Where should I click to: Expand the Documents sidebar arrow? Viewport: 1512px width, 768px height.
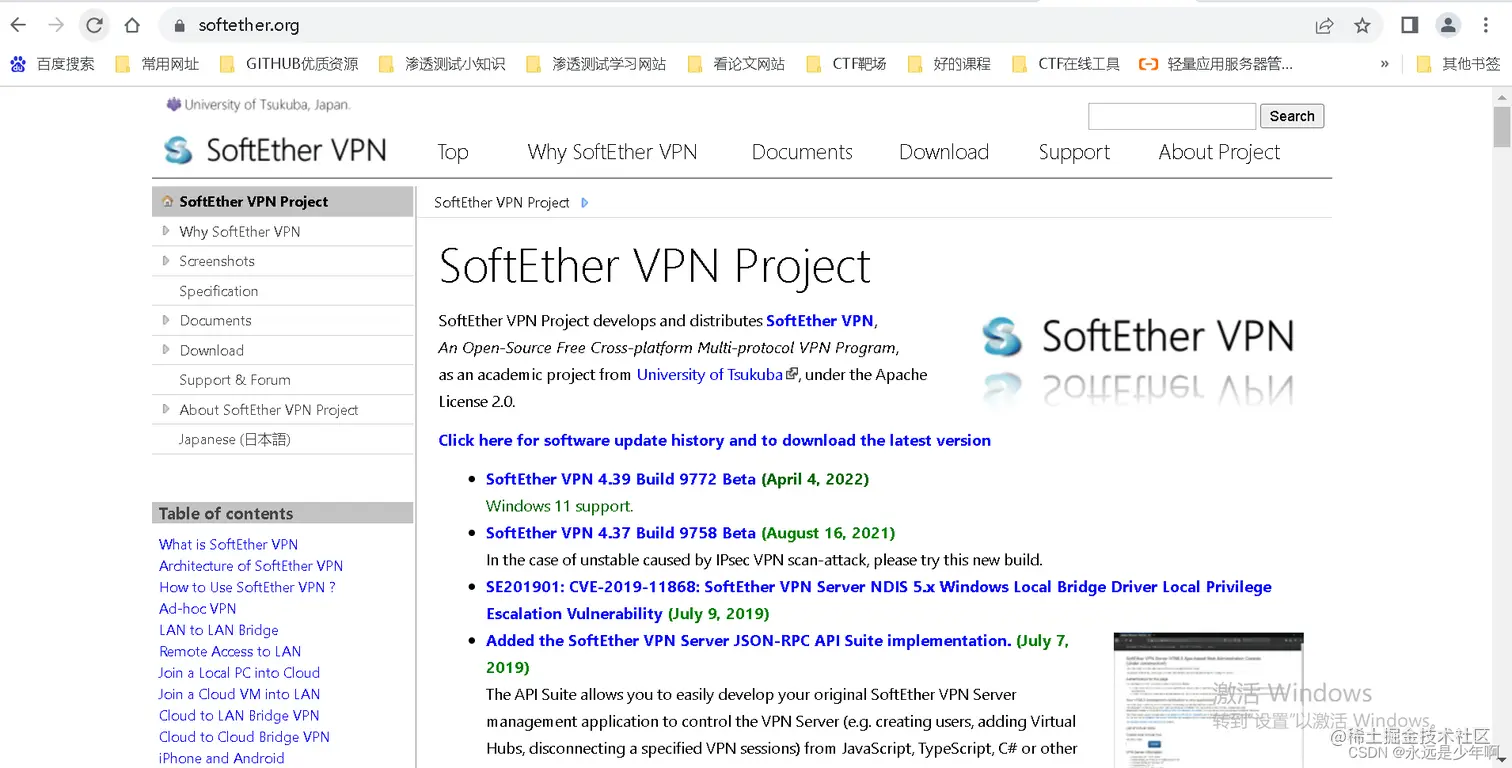pos(165,320)
